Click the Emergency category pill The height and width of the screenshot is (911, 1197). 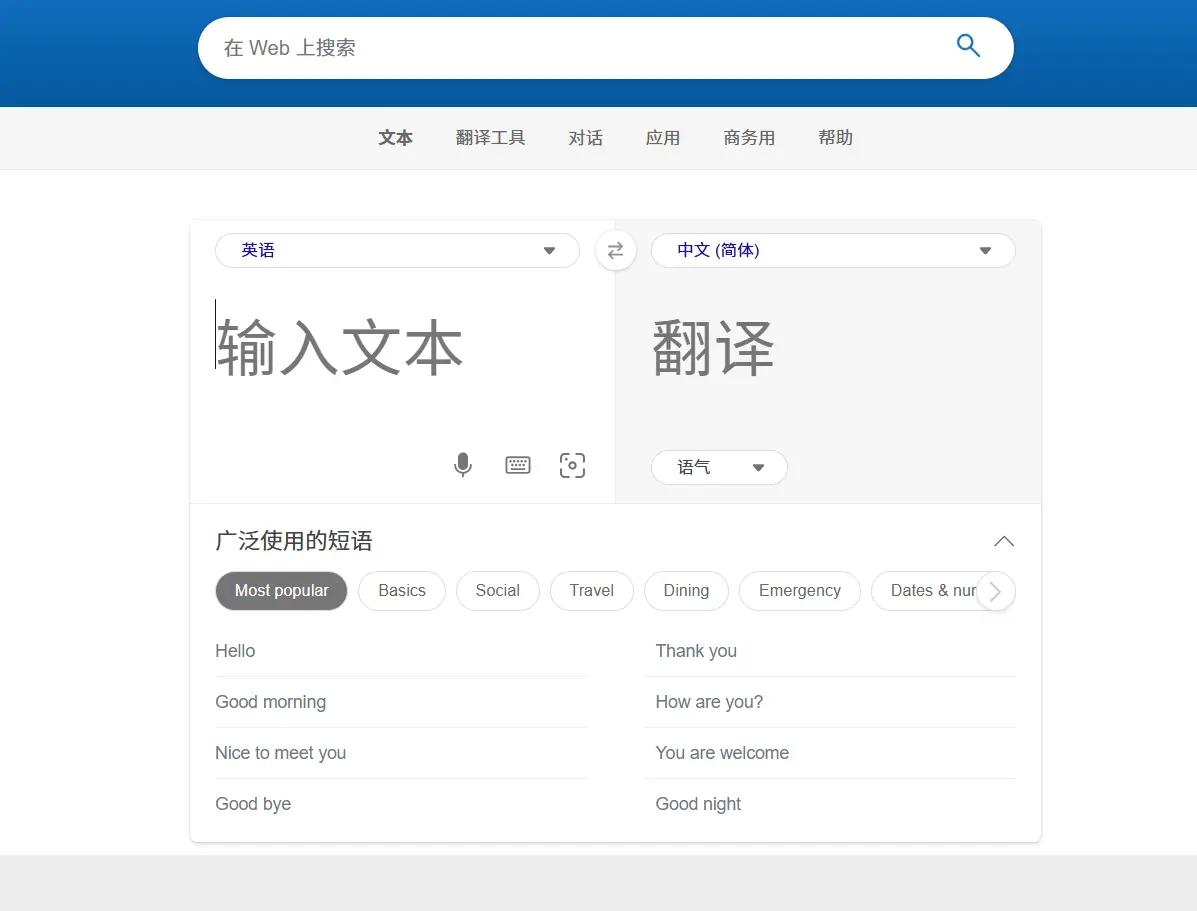point(800,591)
